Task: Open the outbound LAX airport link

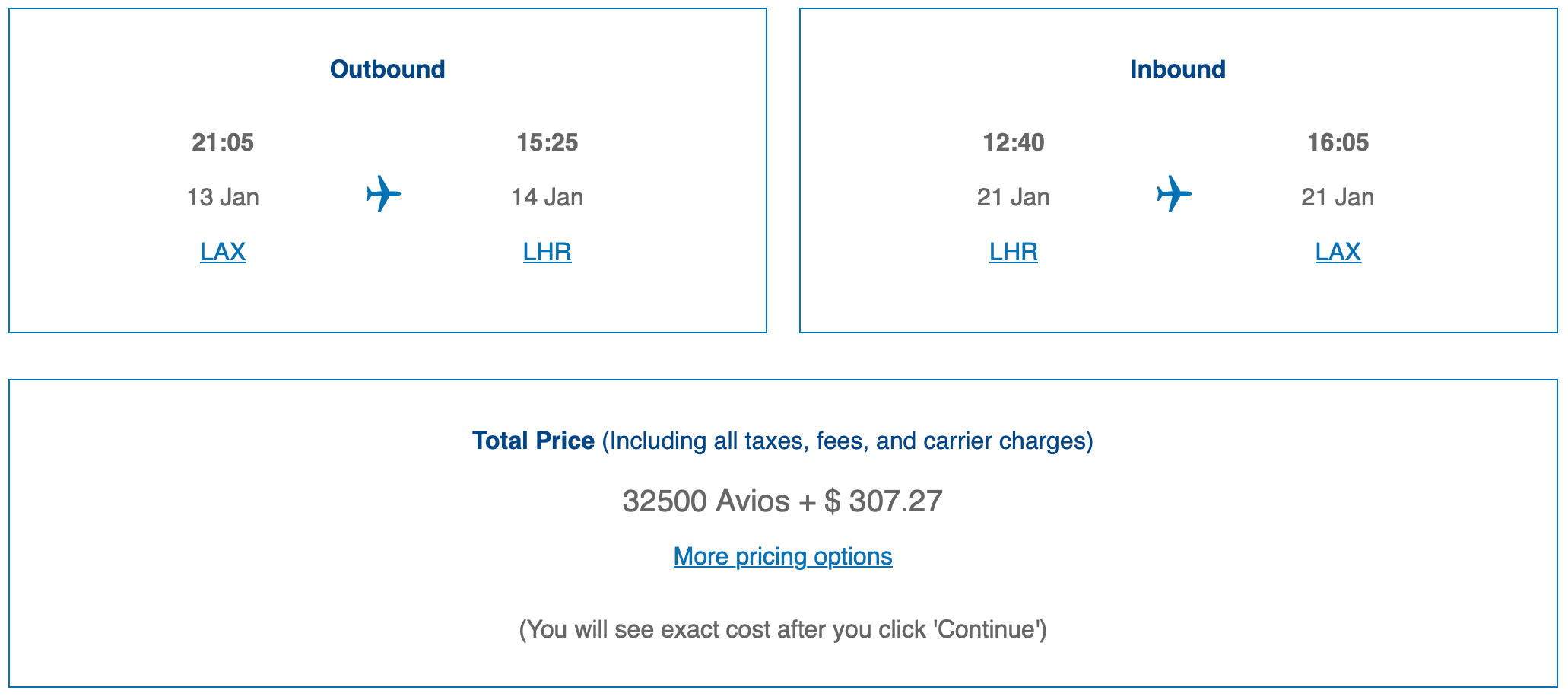Action: point(222,251)
